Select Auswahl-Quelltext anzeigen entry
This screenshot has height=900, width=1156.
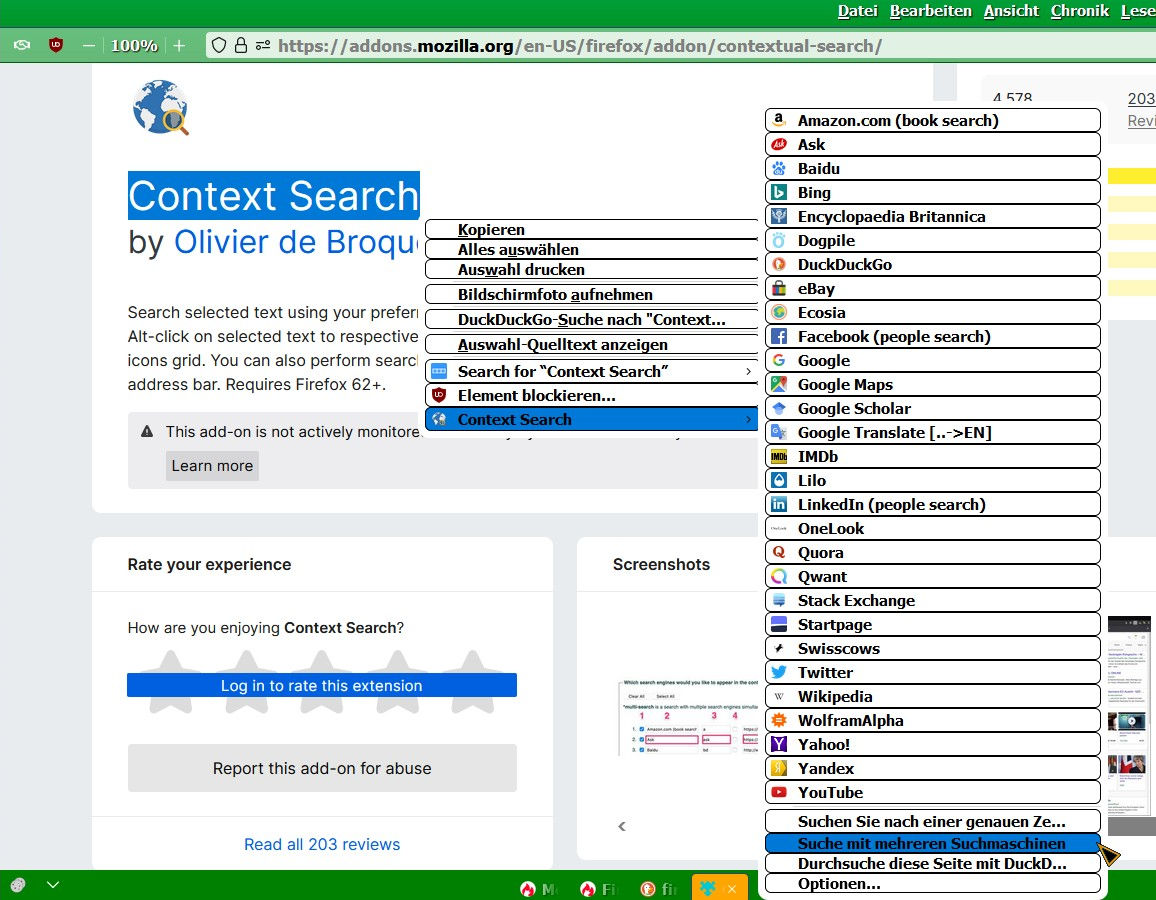[x=592, y=345]
